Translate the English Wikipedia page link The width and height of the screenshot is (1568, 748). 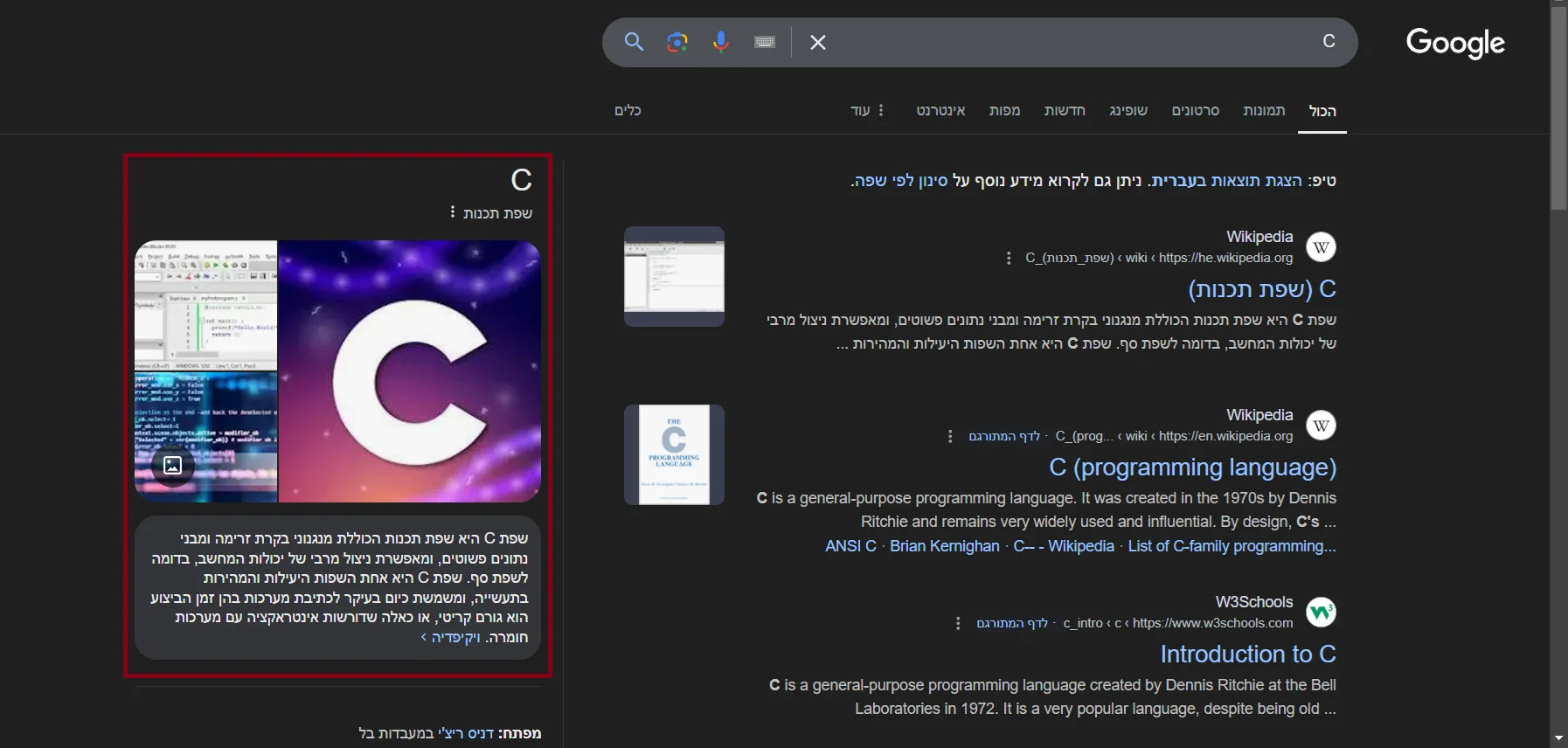[1004, 436]
